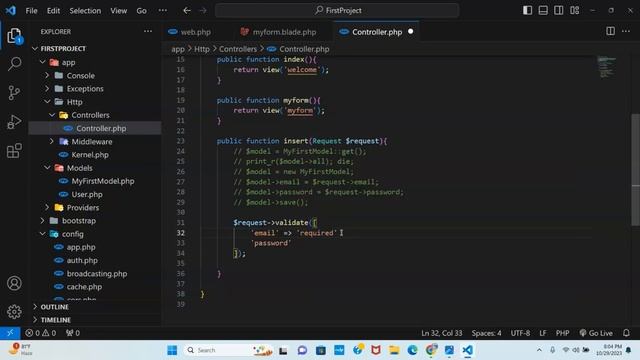Collapse the FIRSTPROJECT root folder
This screenshot has height=360, width=640.
(x=35, y=49)
